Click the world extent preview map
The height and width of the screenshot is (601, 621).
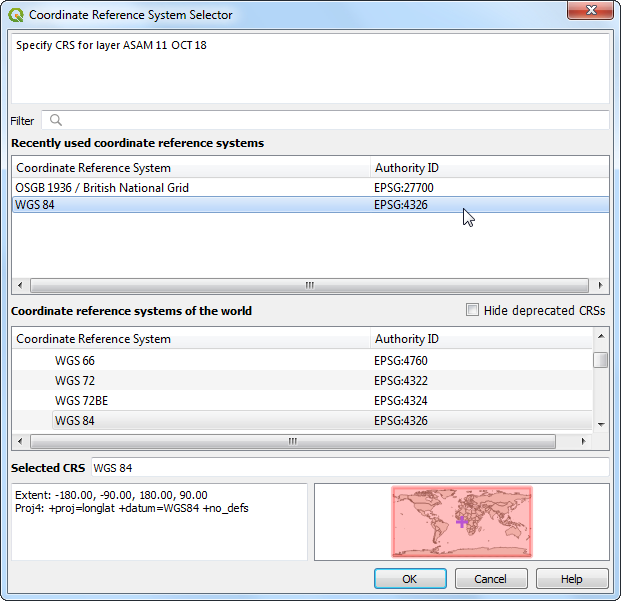(461, 521)
